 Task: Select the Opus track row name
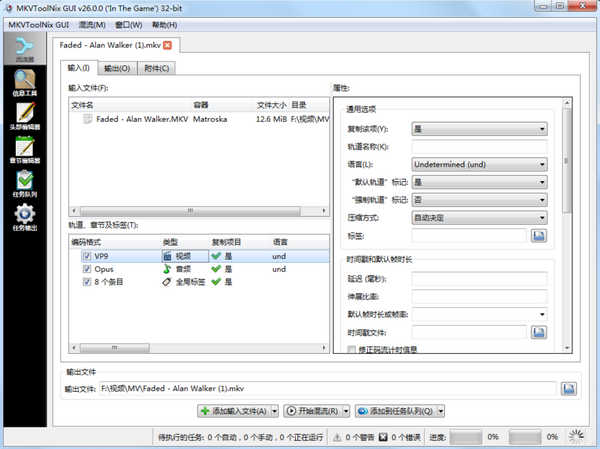point(104,269)
